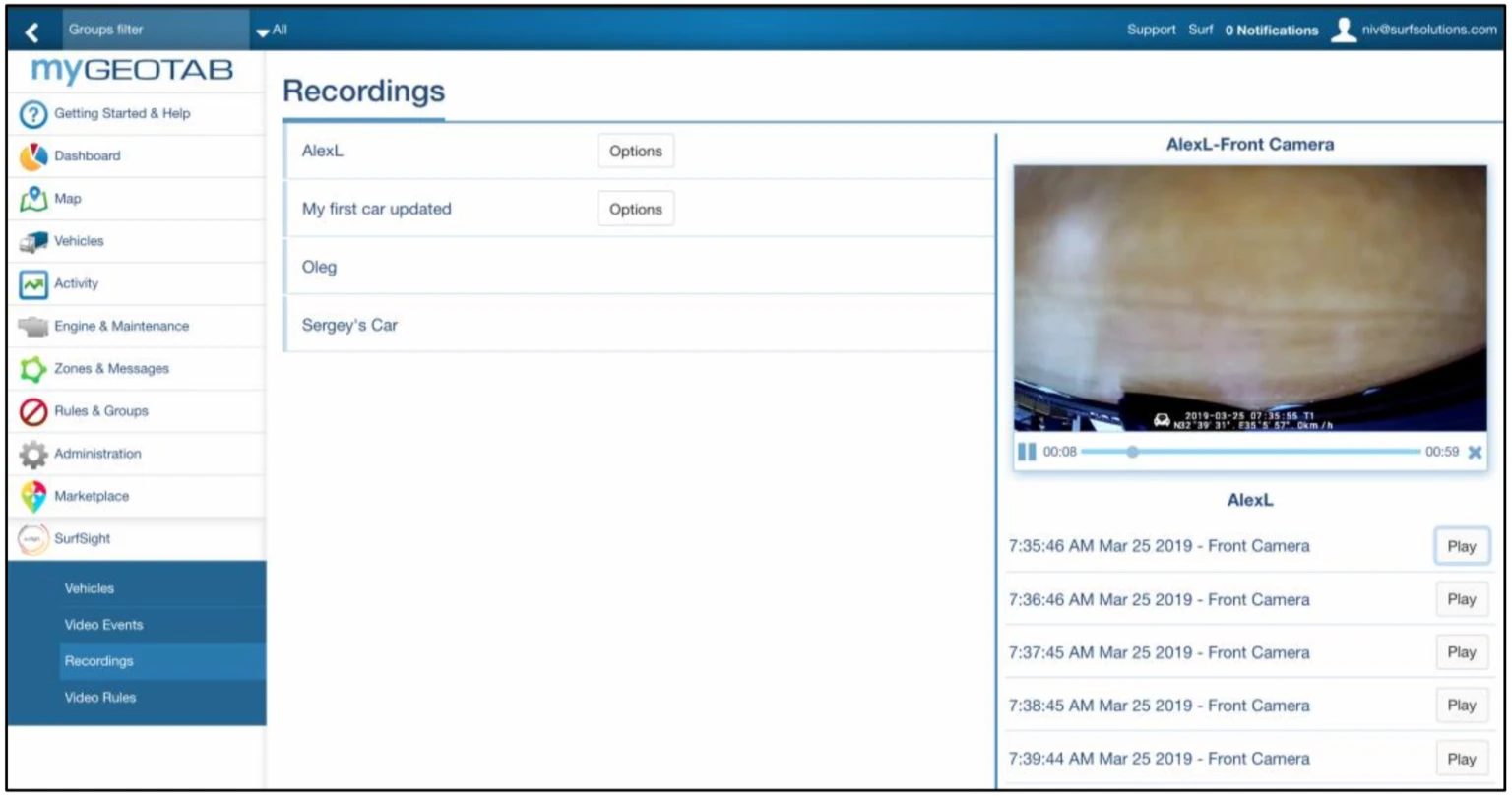Screen dimensions: 1512x798
Task: Open the Dashboard menu item
Action: tap(136, 156)
